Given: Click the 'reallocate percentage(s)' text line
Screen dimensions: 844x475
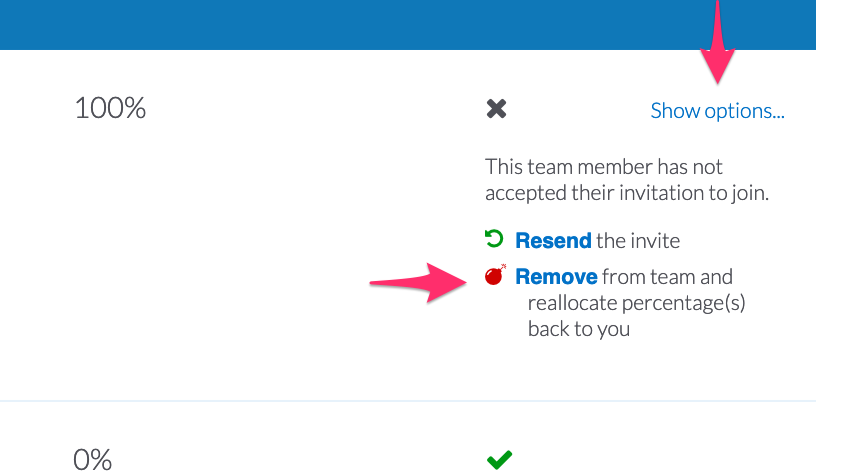Looking at the screenshot, I should click(636, 302).
